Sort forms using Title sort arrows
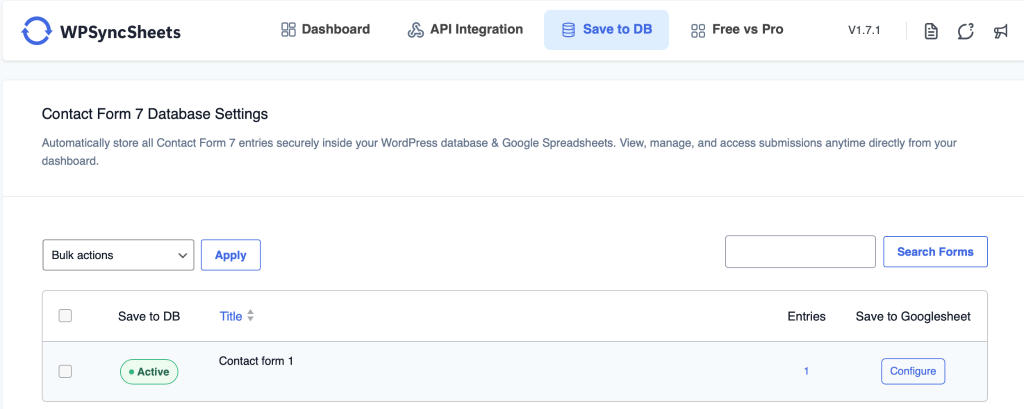Image resolution: width=1024 pixels, height=409 pixels. coord(251,316)
